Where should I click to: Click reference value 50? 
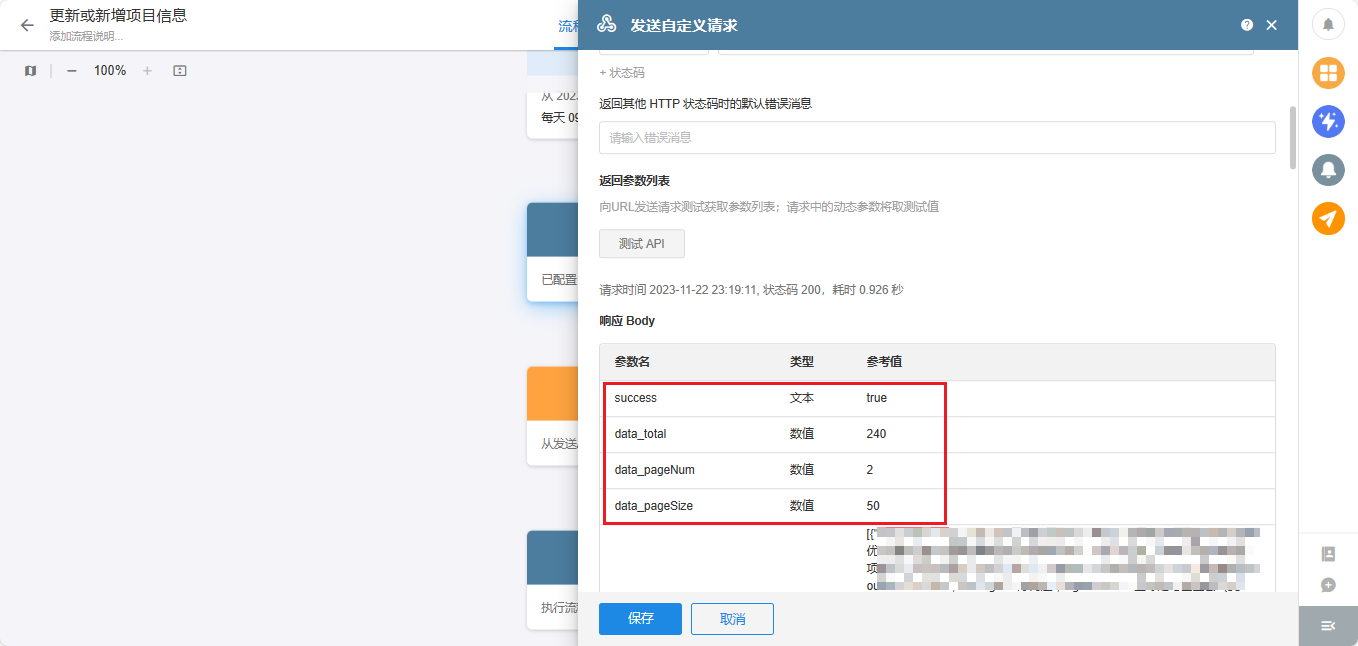pyautogui.click(x=873, y=506)
